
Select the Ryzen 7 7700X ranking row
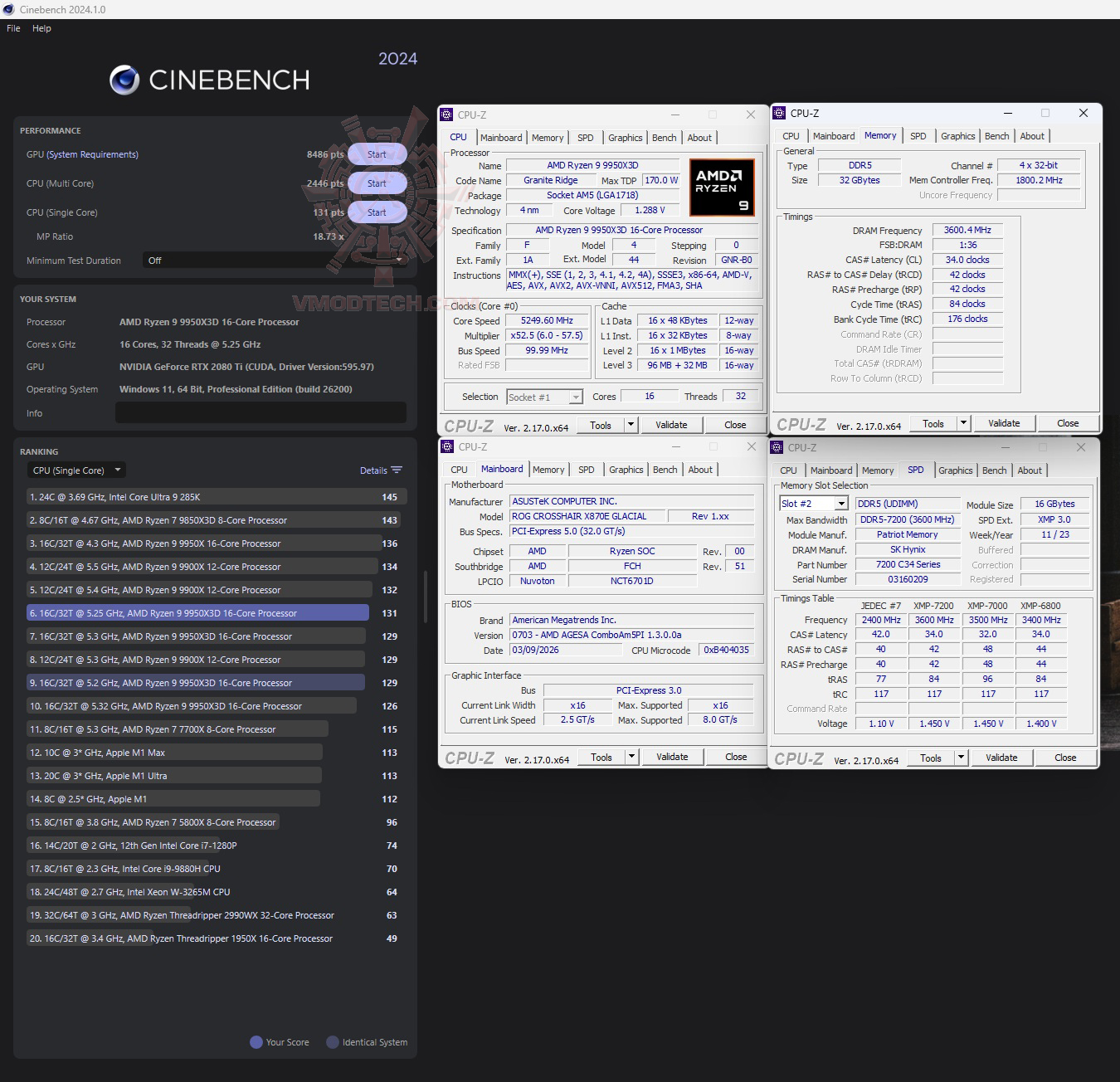tap(217, 729)
